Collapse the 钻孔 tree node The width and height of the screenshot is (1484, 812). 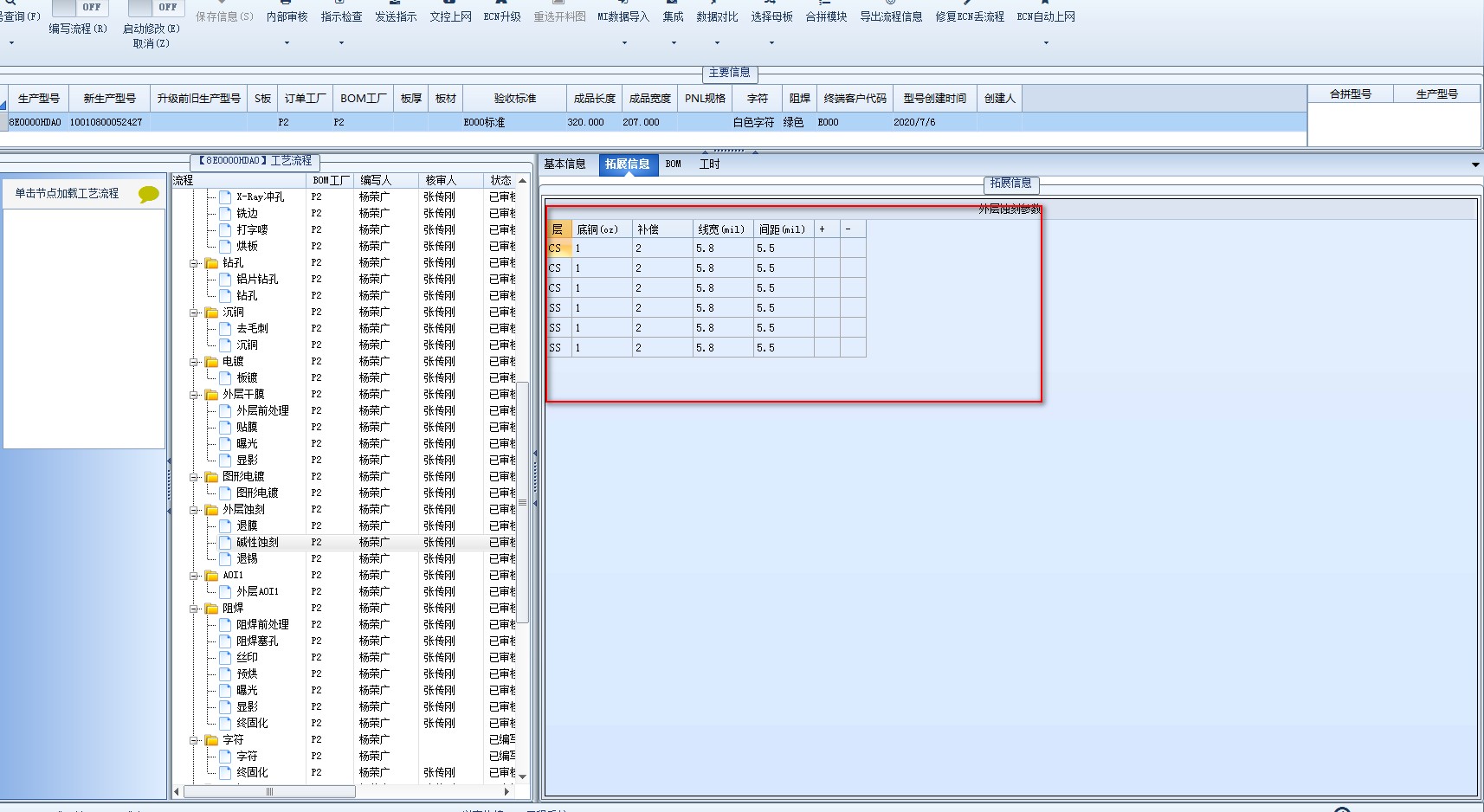pos(196,263)
